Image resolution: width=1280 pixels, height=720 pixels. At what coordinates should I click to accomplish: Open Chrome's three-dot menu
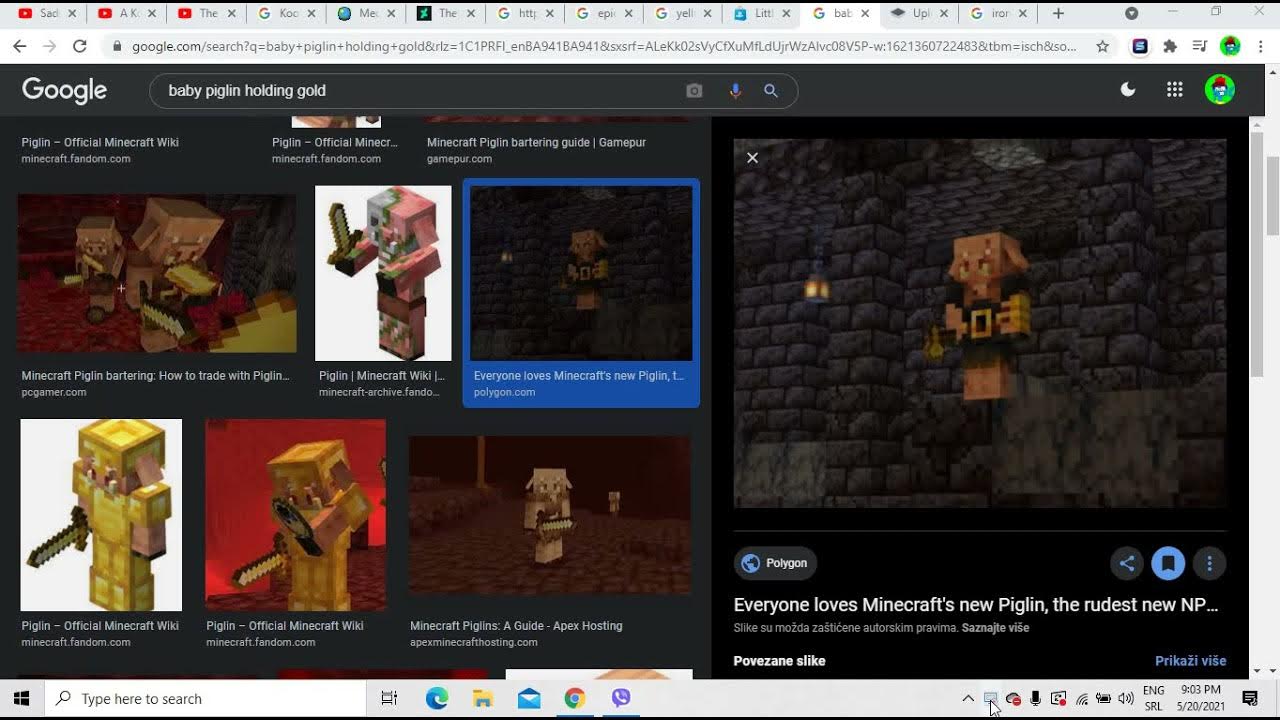(x=1260, y=46)
